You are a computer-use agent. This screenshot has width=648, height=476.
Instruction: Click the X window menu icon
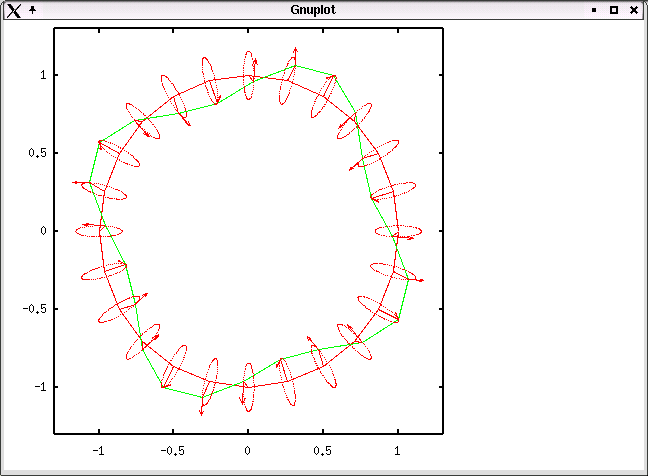14,9
